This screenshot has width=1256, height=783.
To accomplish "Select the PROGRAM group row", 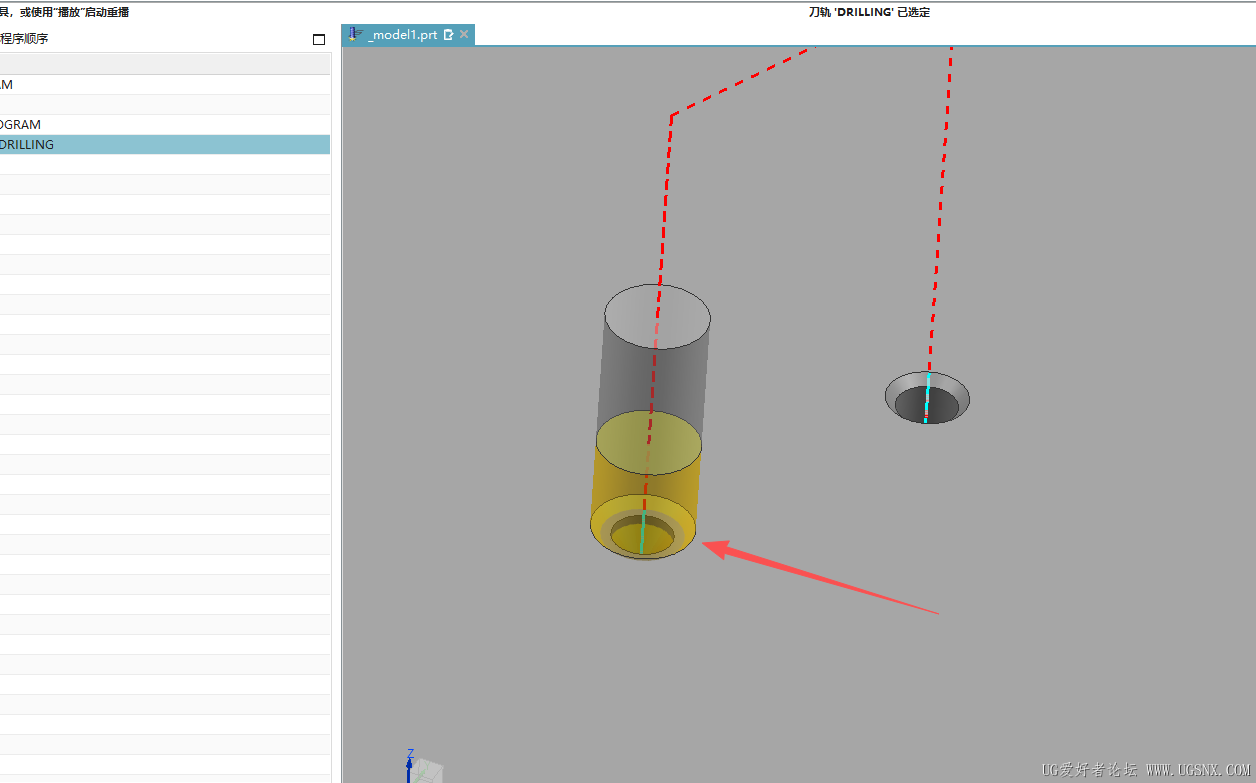I will point(165,124).
